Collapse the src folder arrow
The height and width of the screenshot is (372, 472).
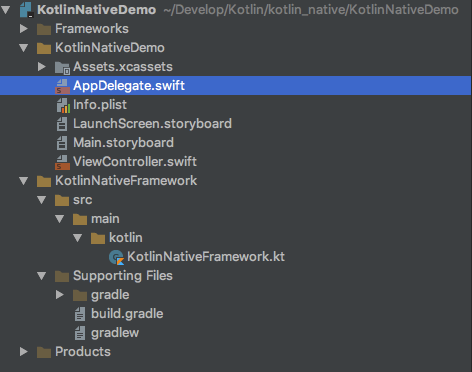pos(42,200)
